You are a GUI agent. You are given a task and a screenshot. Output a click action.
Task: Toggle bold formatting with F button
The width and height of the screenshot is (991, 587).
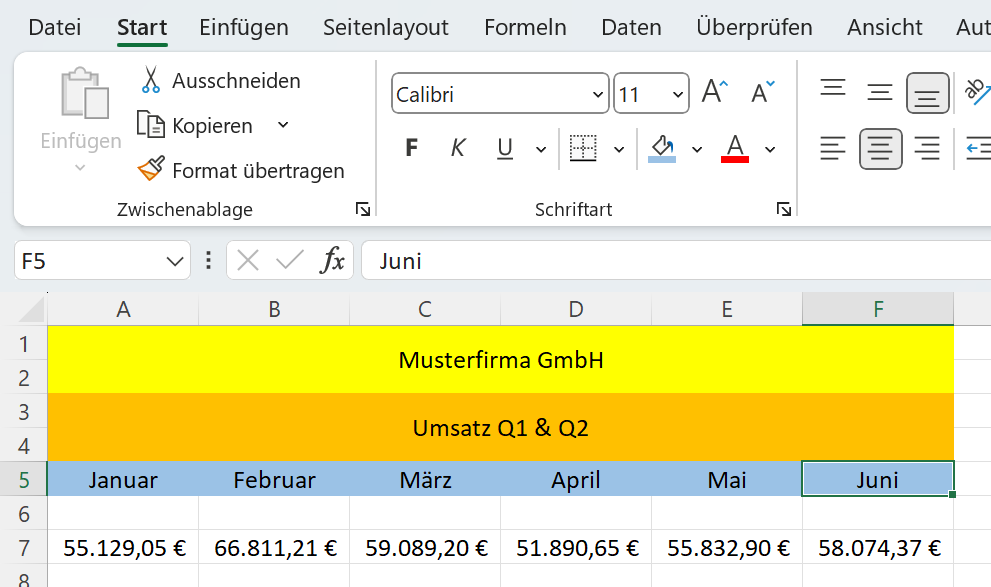[x=410, y=149]
